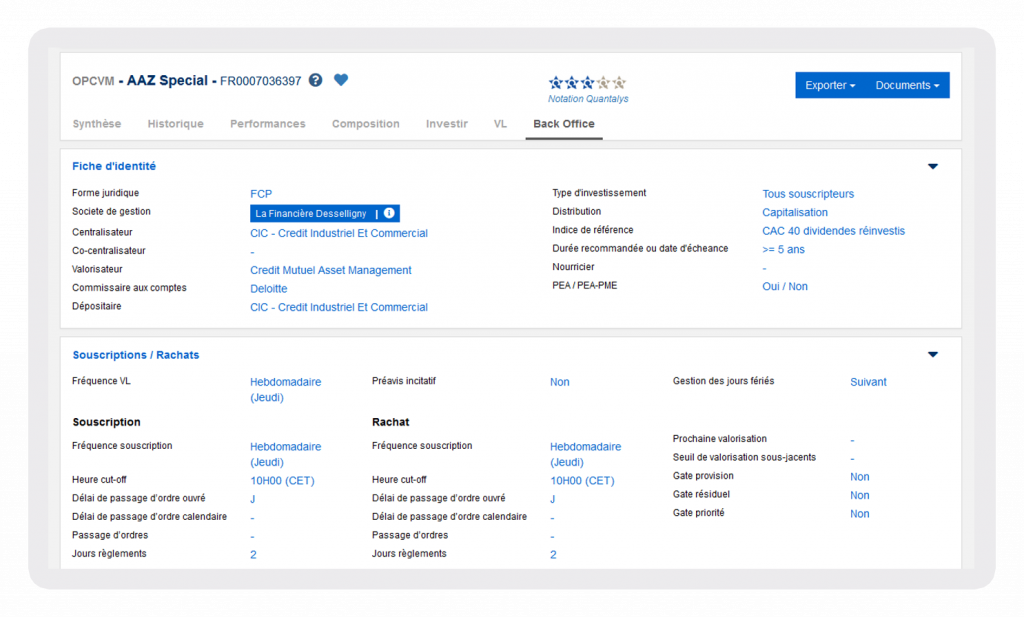The height and width of the screenshot is (617, 1024).
Task: Open the Investir tab
Action: (446, 124)
